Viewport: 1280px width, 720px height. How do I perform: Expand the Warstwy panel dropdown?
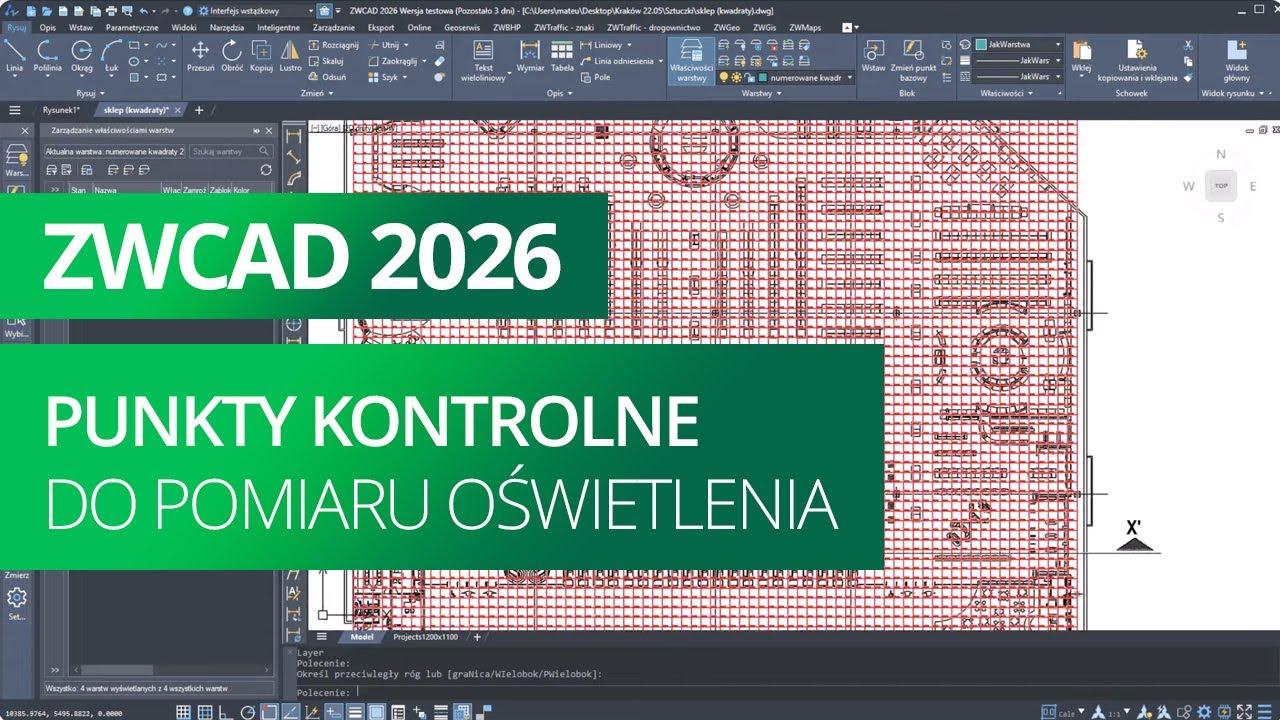pyautogui.click(x=760, y=93)
